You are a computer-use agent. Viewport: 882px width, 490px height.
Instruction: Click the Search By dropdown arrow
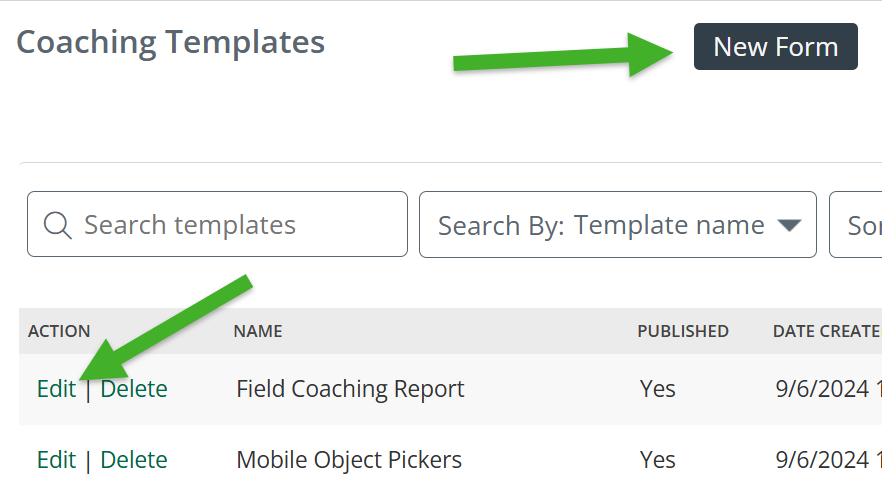(789, 226)
